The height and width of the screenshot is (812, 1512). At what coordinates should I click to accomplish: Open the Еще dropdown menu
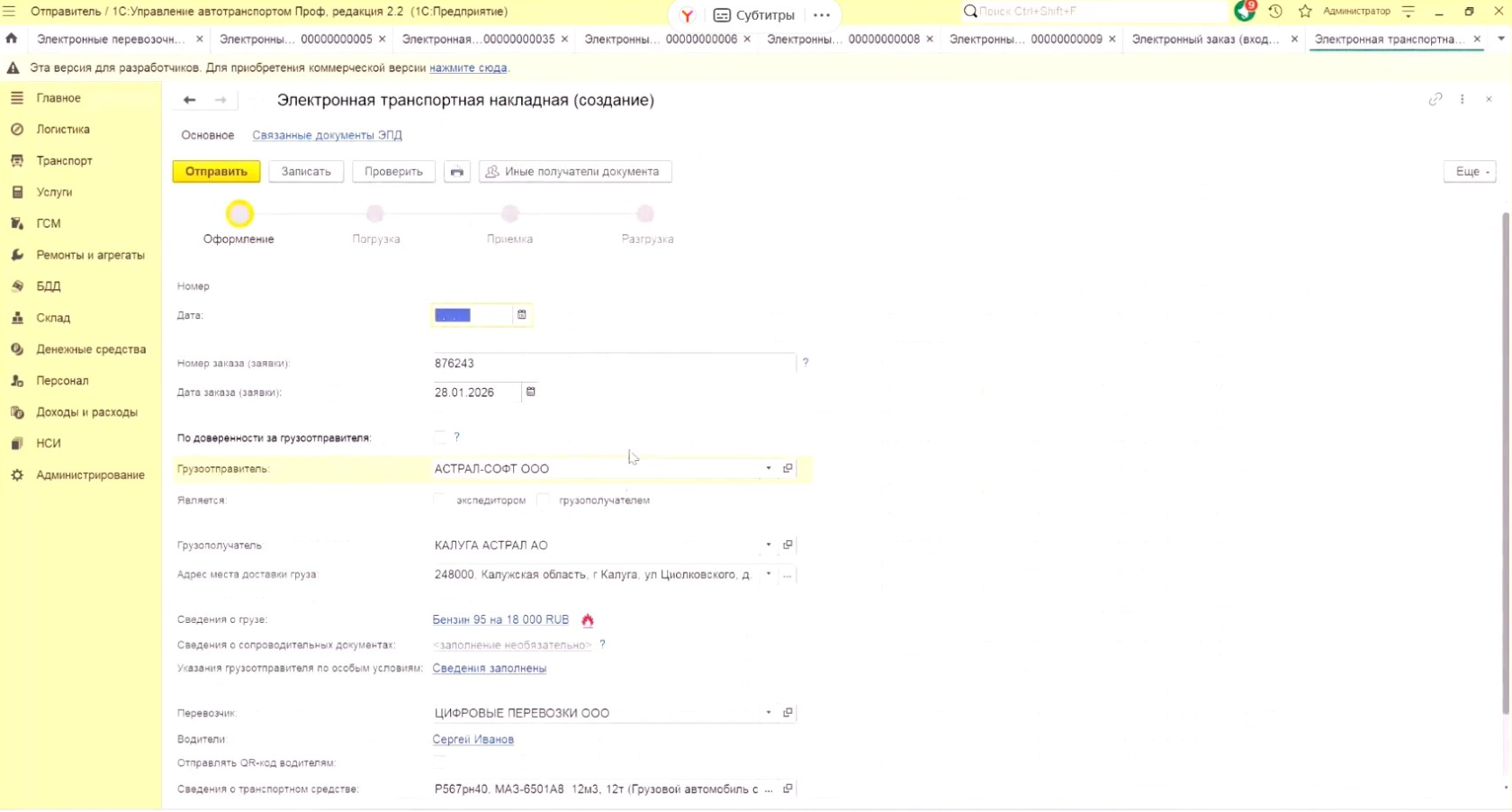tap(1470, 172)
